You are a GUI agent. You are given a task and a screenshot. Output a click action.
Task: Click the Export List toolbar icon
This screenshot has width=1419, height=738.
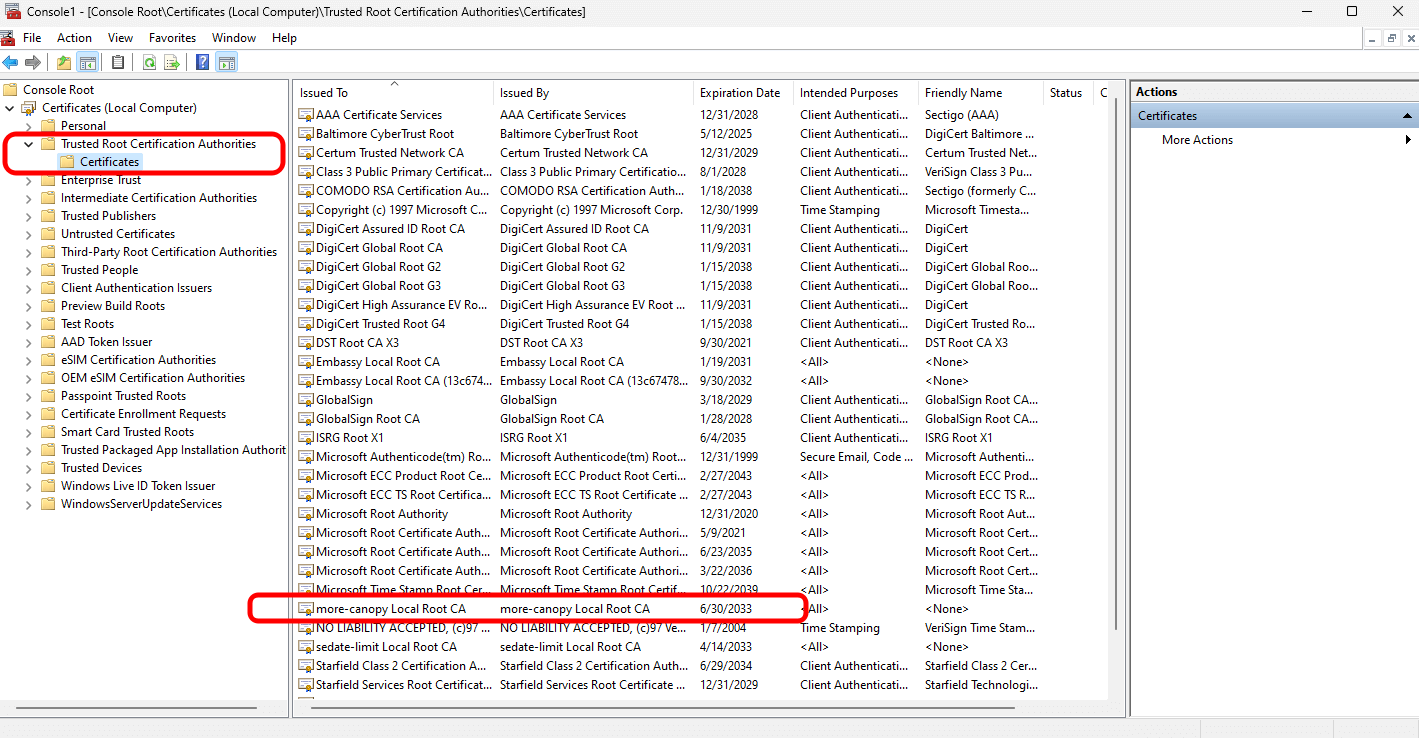click(x=172, y=63)
